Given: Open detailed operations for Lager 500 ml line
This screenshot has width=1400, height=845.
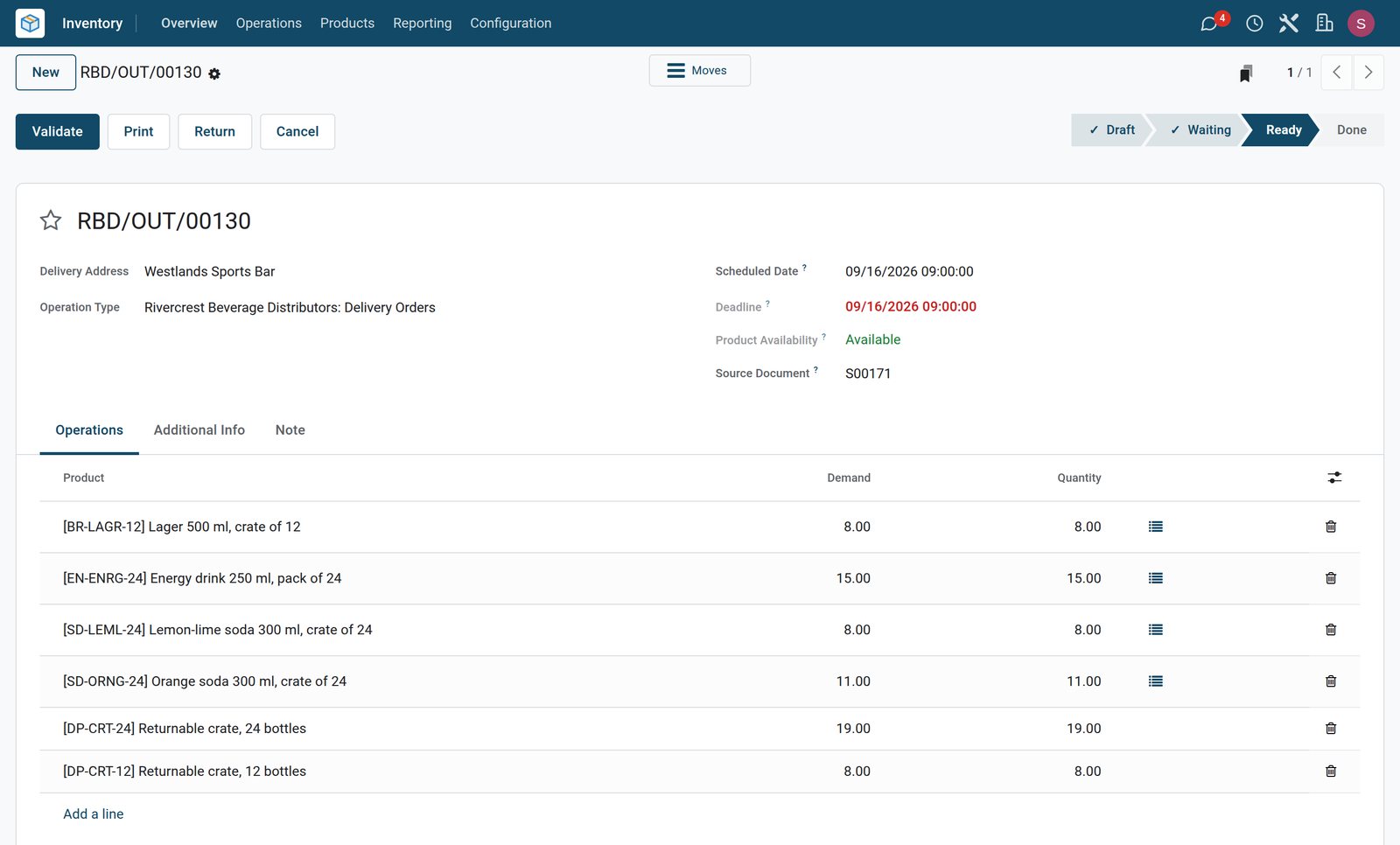Looking at the screenshot, I should pos(1156,527).
